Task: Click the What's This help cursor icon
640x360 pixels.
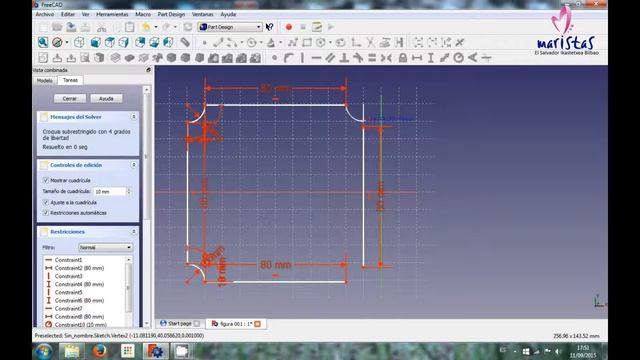Action: click(269, 27)
